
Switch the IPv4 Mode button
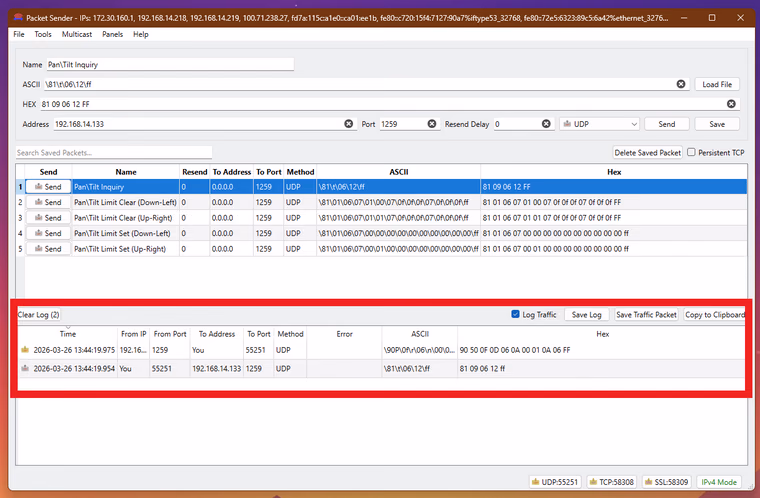(719, 482)
